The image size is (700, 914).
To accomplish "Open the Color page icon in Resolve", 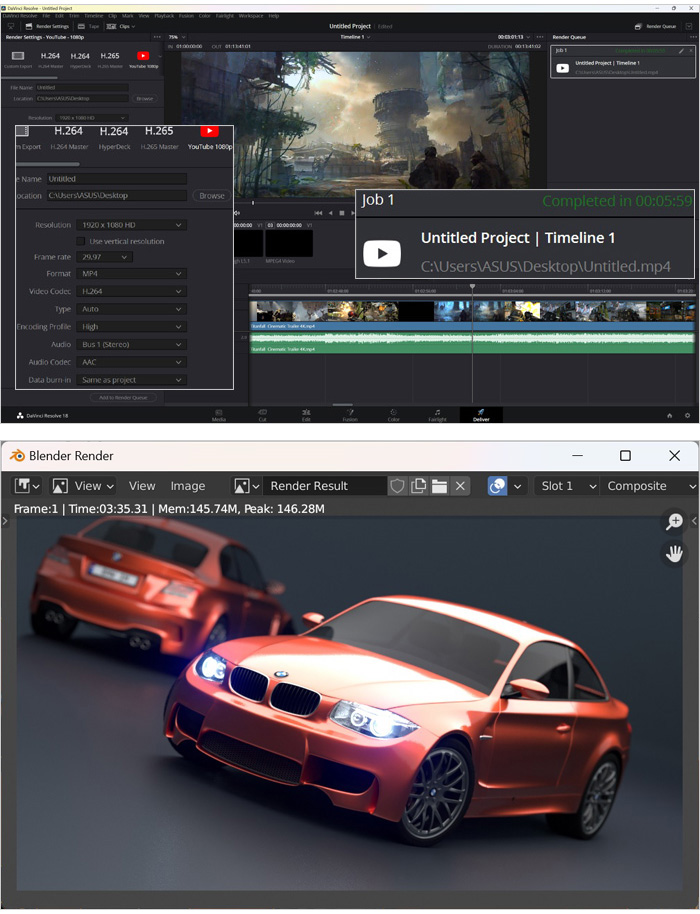I will [x=393, y=415].
